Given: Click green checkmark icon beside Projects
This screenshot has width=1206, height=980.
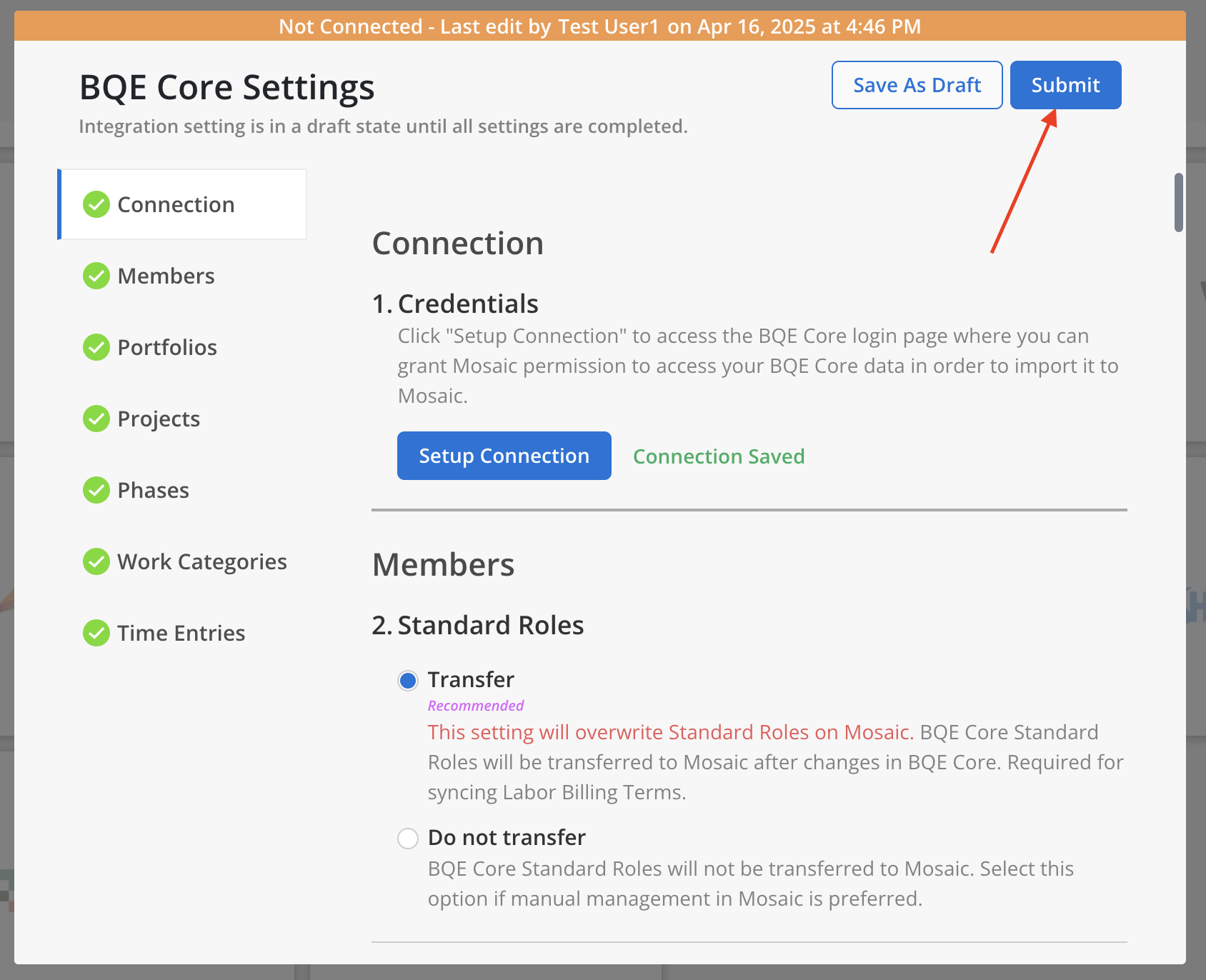Looking at the screenshot, I should click(x=96, y=419).
